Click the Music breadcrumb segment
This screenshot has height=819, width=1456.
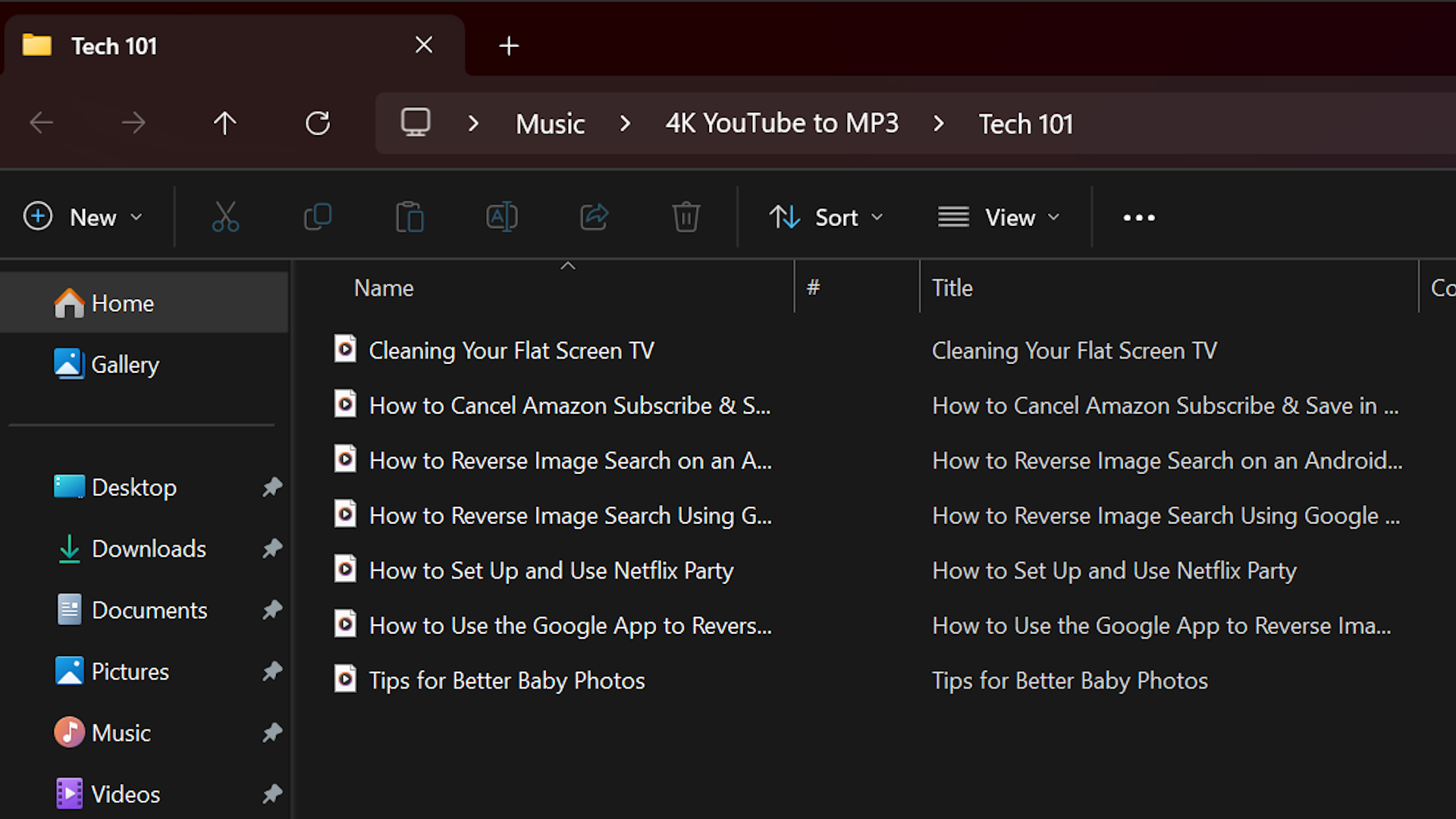(550, 124)
